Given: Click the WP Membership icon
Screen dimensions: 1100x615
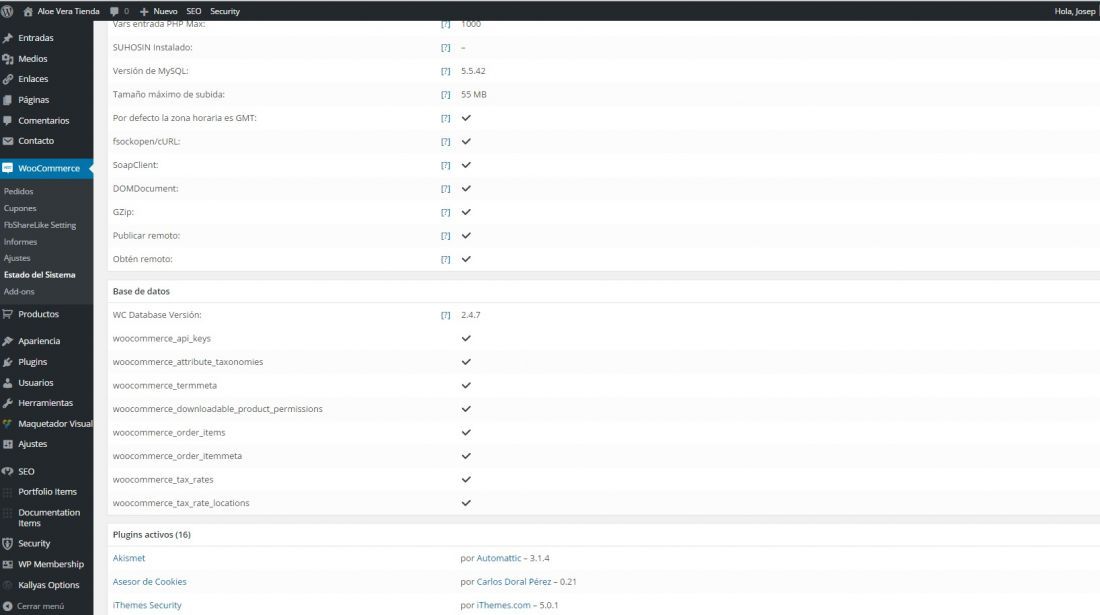Looking at the screenshot, I should pos(8,565).
